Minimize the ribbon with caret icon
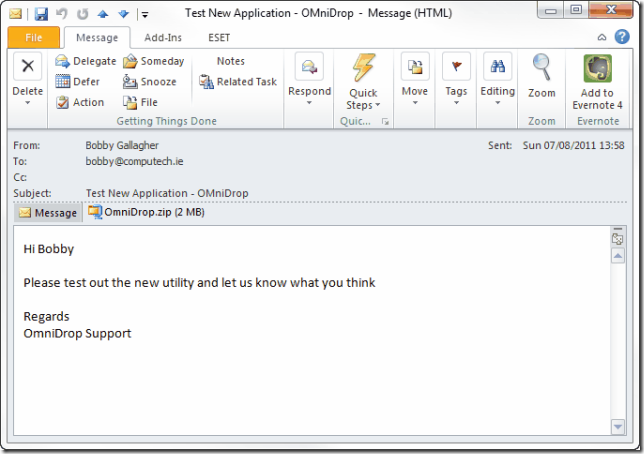The width and height of the screenshot is (644, 454). point(602,37)
